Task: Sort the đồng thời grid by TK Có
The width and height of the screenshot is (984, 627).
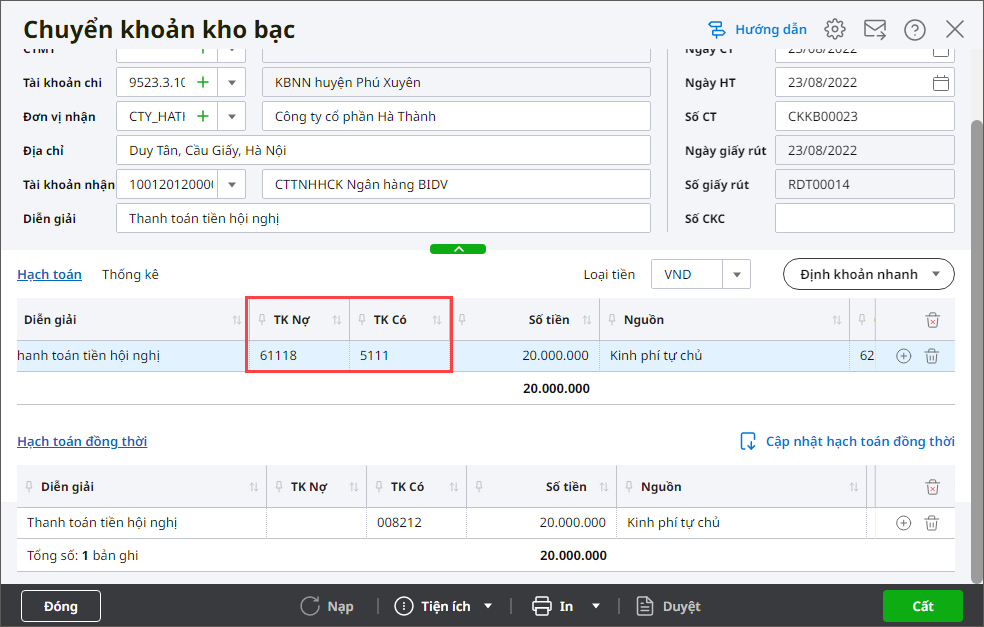Action: tap(454, 487)
